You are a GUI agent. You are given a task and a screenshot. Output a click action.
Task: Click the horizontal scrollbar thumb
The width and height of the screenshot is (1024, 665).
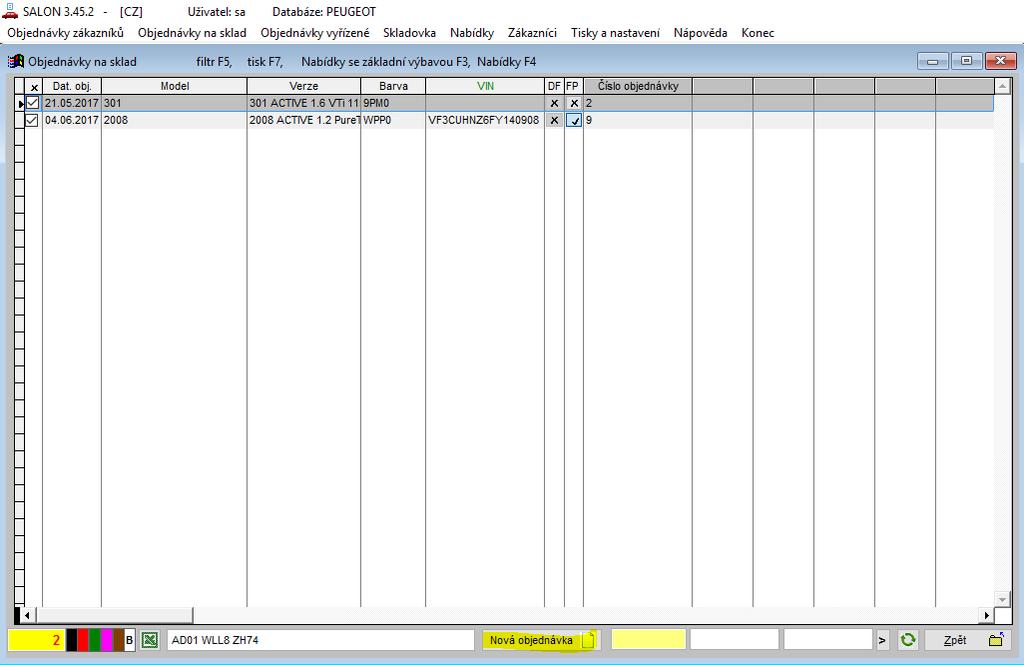[x=114, y=615]
